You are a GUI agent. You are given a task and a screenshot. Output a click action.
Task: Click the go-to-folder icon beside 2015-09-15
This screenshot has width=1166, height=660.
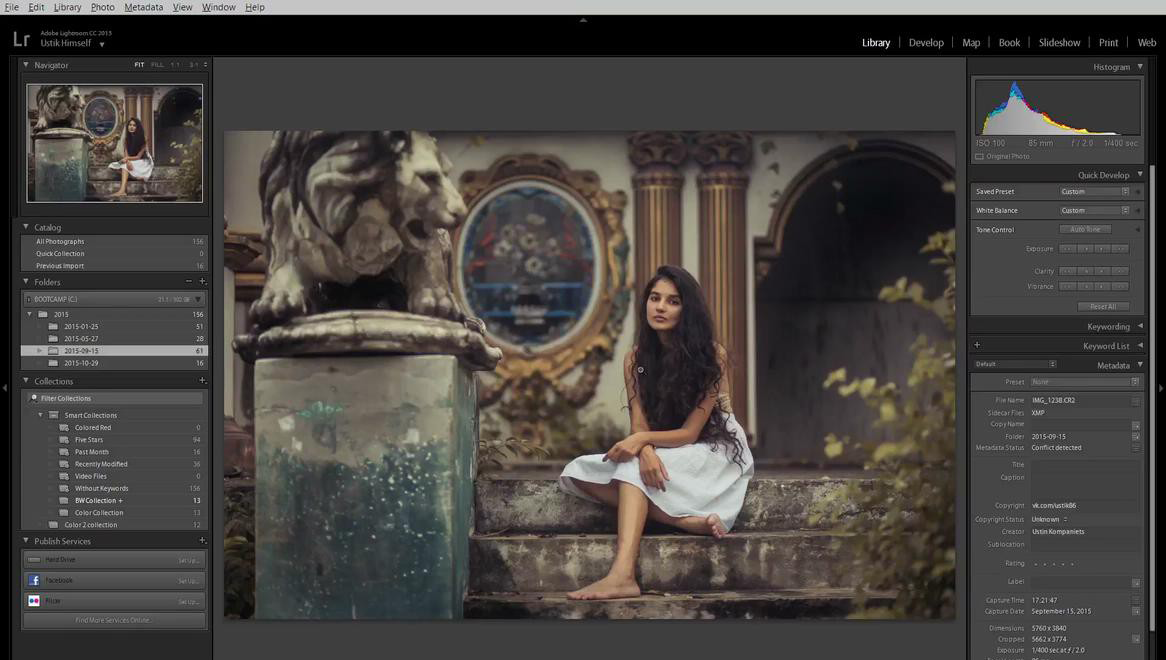tap(1136, 437)
